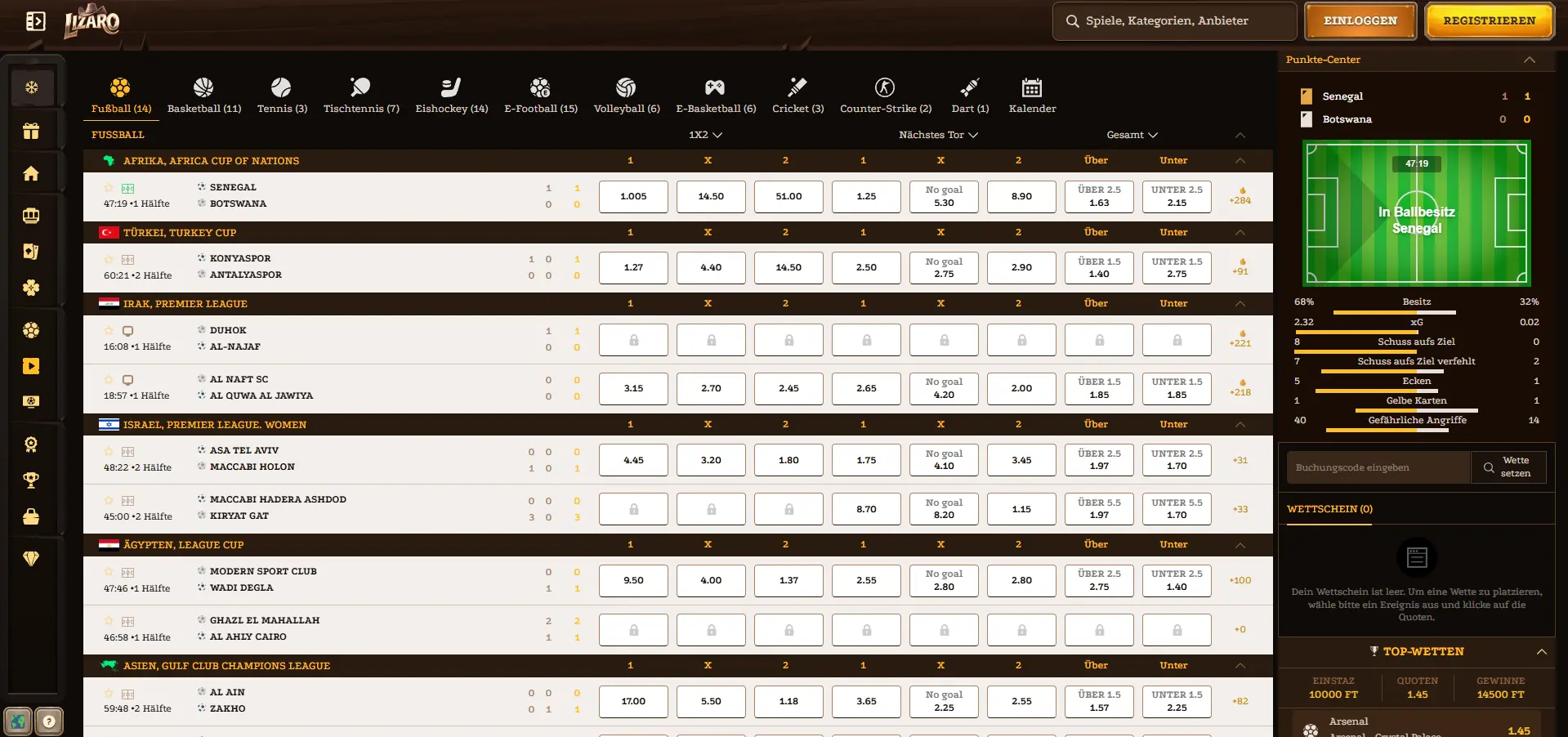1568x737 pixels.
Task: Star the Duhok vs Al-Najaf match
Action: [107, 330]
